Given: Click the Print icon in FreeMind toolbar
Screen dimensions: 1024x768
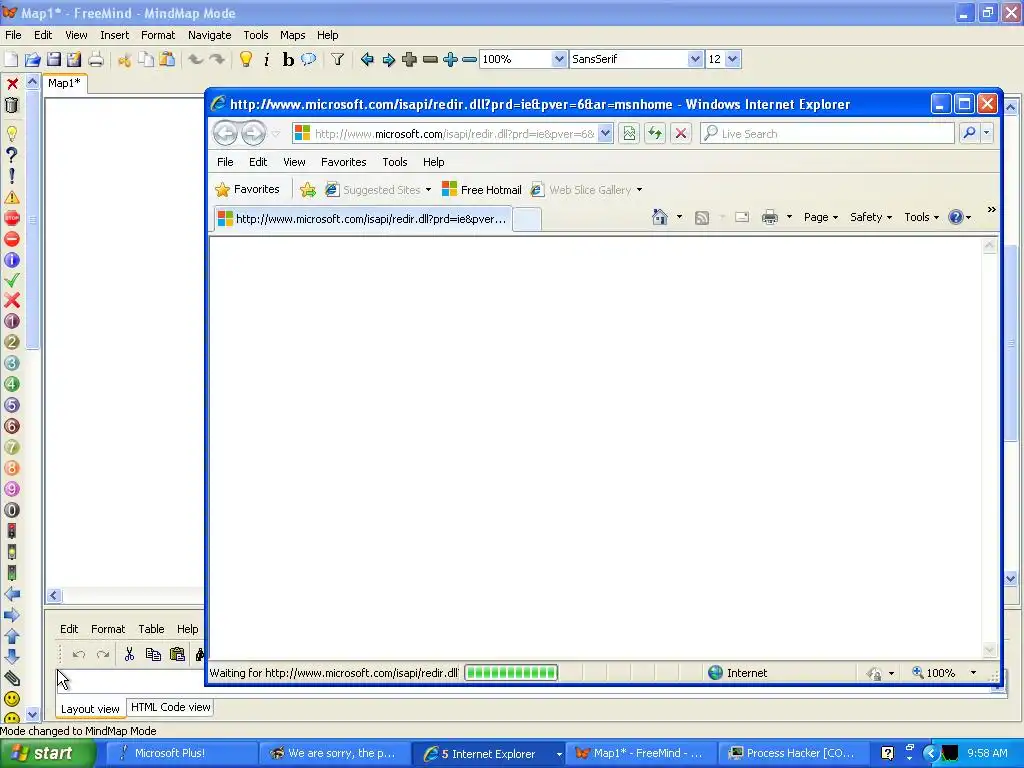Looking at the screenshot, I should (x=96, y=59).
